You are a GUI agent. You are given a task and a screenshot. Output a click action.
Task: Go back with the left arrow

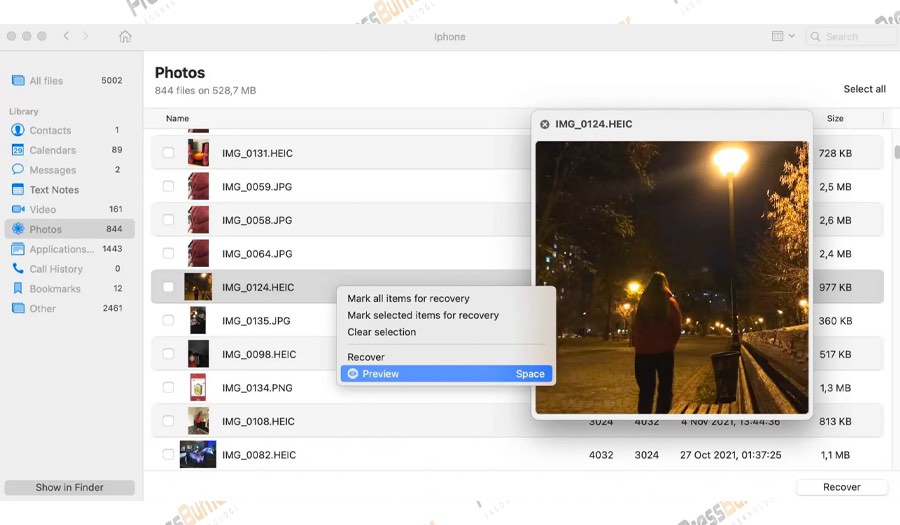(x=66, y=36)
